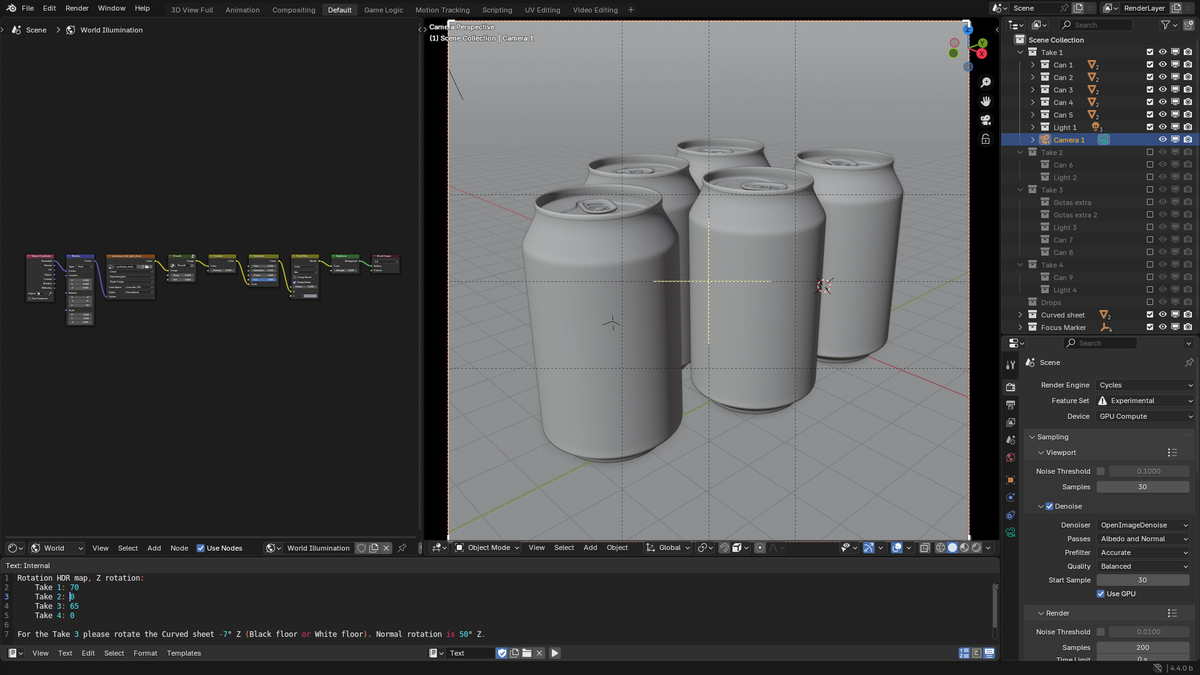Open the viewport Add menu

coord(591,548)
